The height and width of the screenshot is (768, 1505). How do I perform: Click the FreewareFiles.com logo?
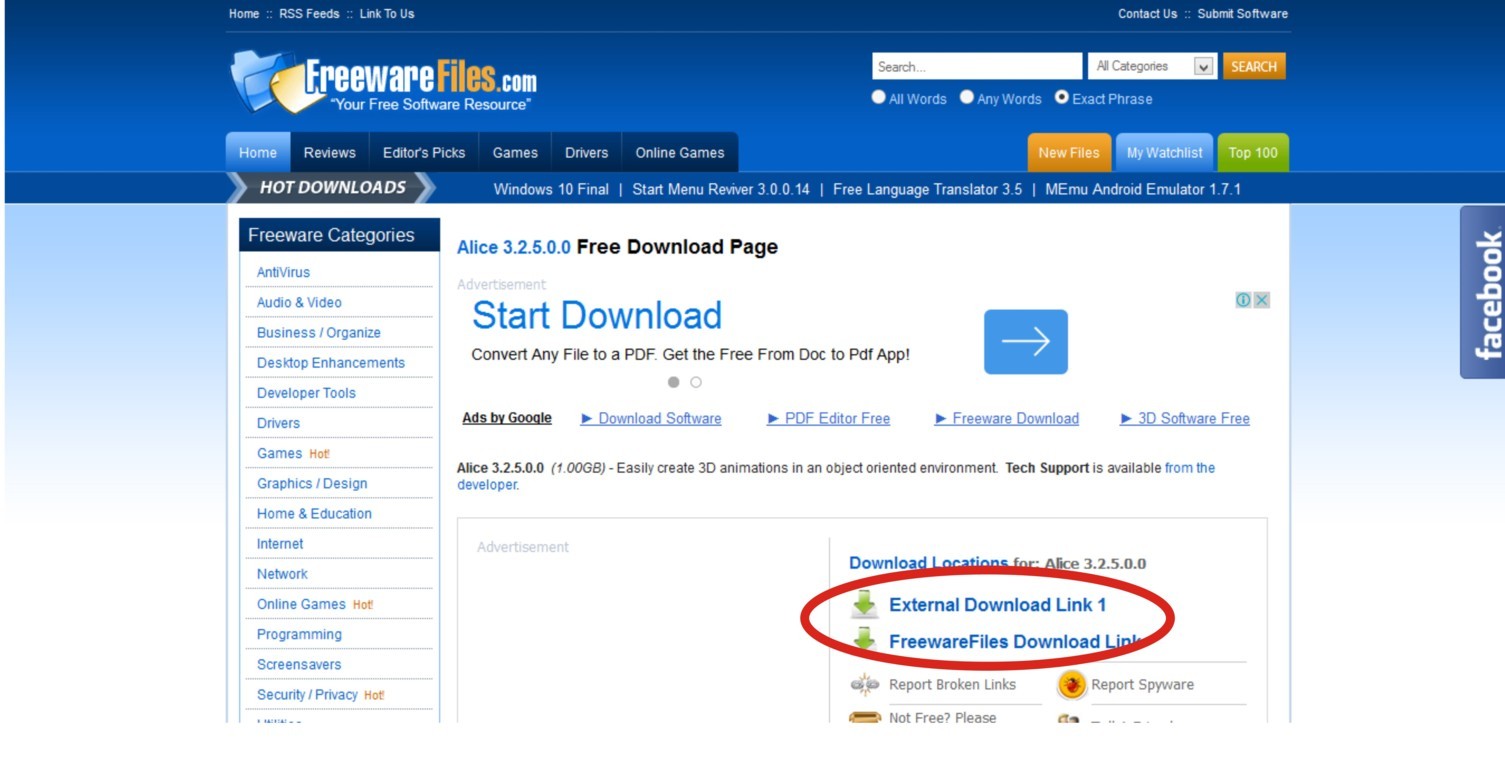point(383,82)
